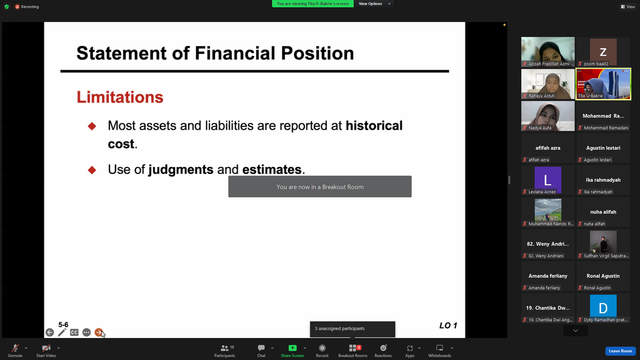Image resolution: width=640 pixels, height=360 pixels.
Task: Click the gallery panel resize handle
Action: (509, 180)
